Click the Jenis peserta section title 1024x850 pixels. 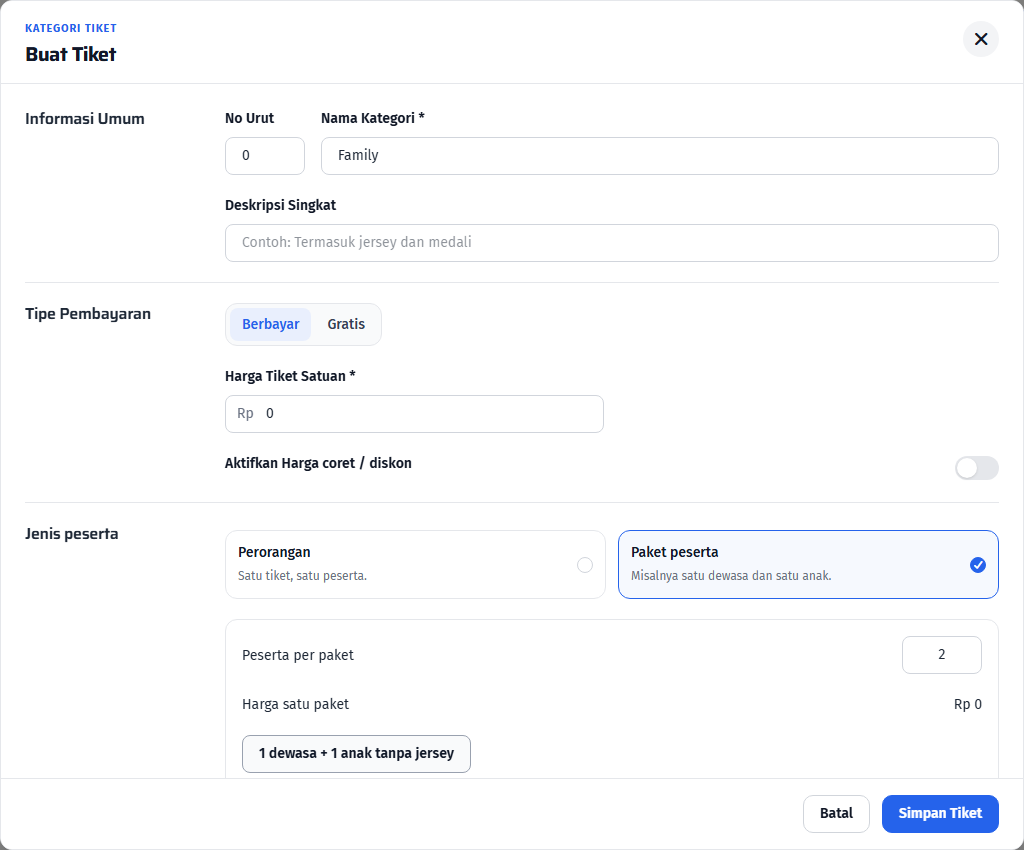point(72,534)
